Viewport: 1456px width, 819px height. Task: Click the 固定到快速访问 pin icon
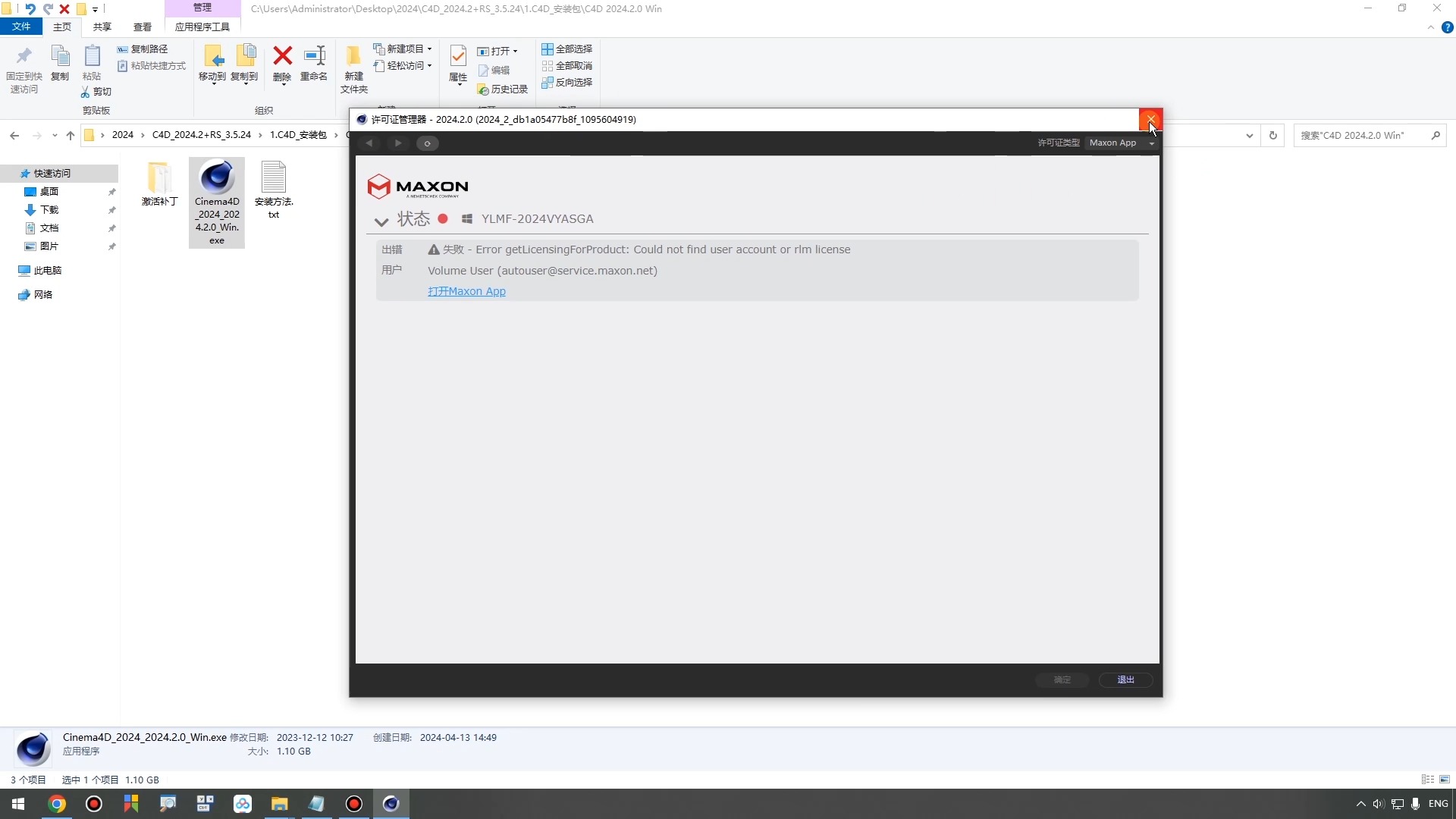point(24,56)
